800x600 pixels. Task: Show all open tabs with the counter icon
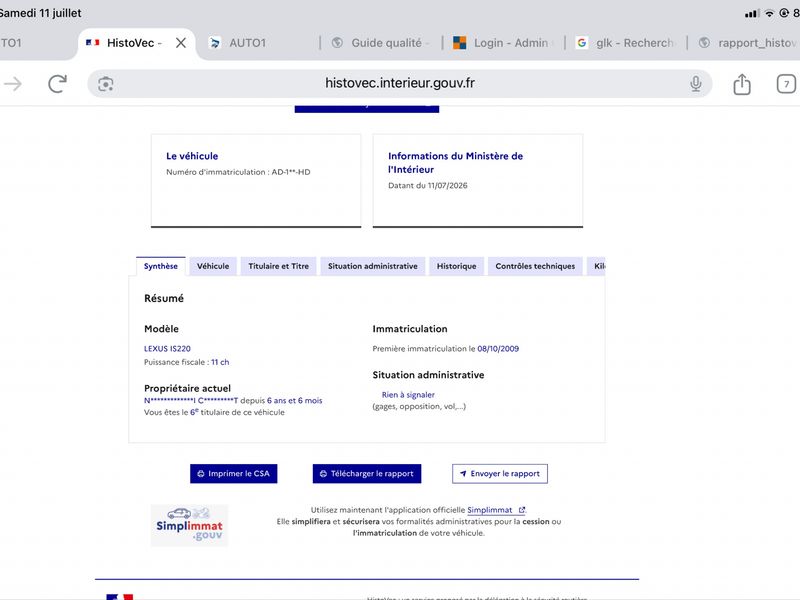pyautogui.click(x=786, y=84)
